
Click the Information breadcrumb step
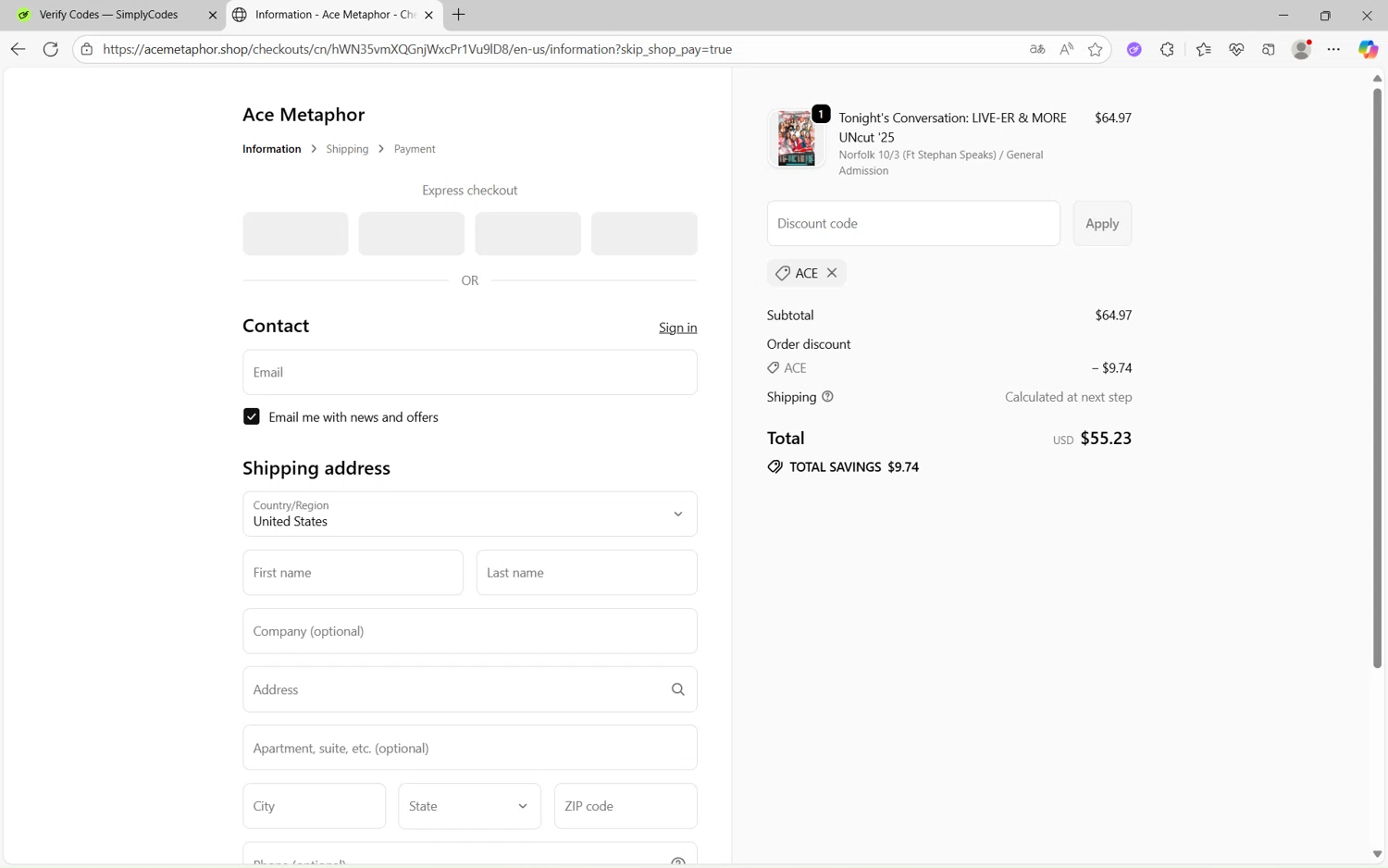(x=271, y=149)
